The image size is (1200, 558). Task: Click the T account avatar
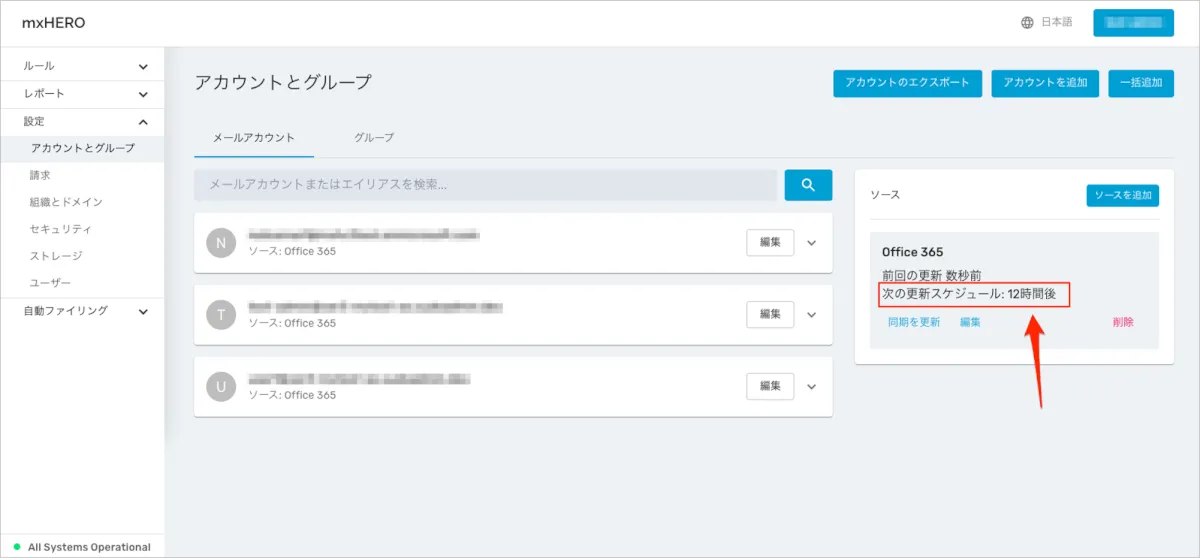point(221,315)
